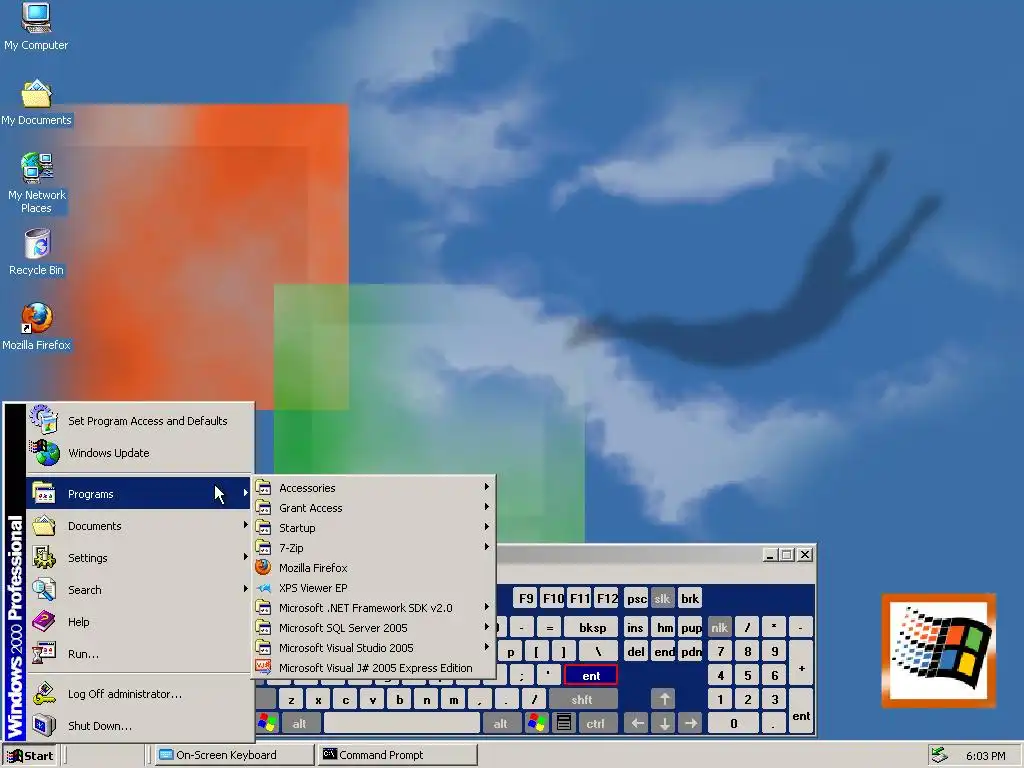Image resolution: width=1024 pixels, height=768 pixels.
Task: Click the numpad tall ent key
Action: point(801,712)
